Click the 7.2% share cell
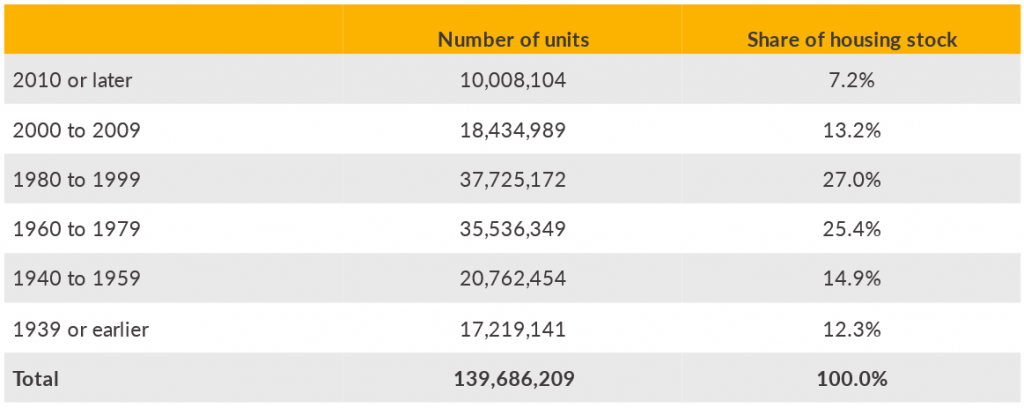 click(852, 80)
